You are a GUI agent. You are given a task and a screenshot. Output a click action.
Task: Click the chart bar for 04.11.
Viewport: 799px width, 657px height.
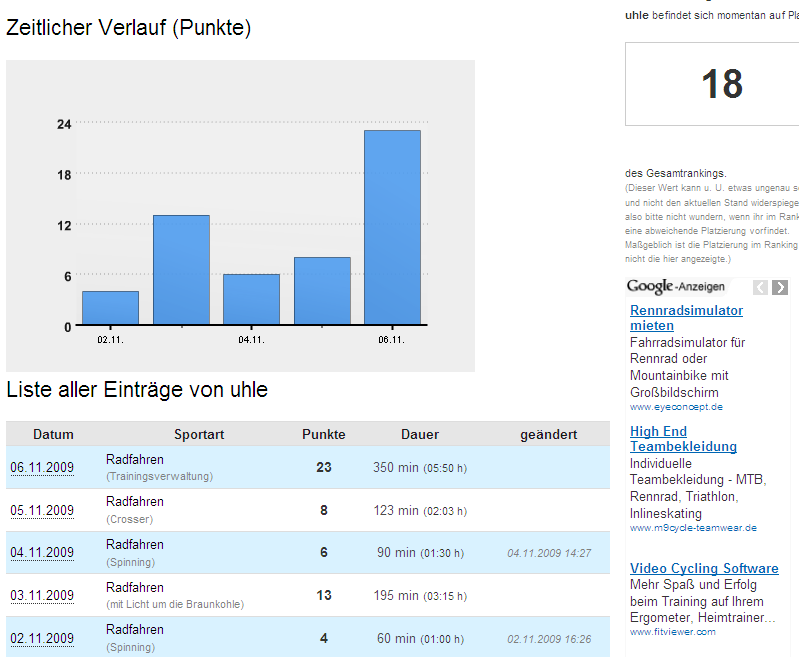pos(251,299)
